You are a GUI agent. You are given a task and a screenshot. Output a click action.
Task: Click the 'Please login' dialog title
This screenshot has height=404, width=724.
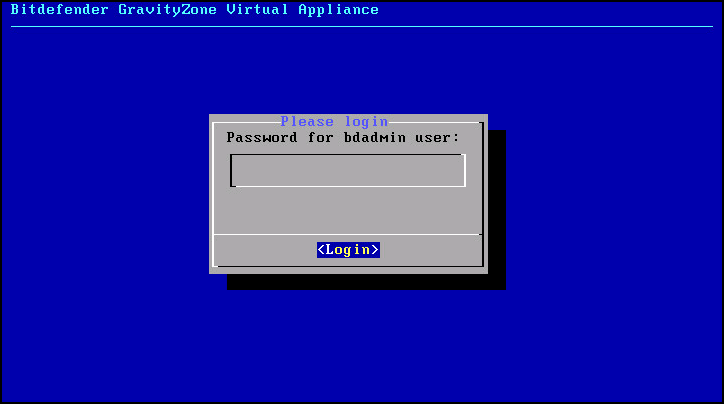click(334, 121)
